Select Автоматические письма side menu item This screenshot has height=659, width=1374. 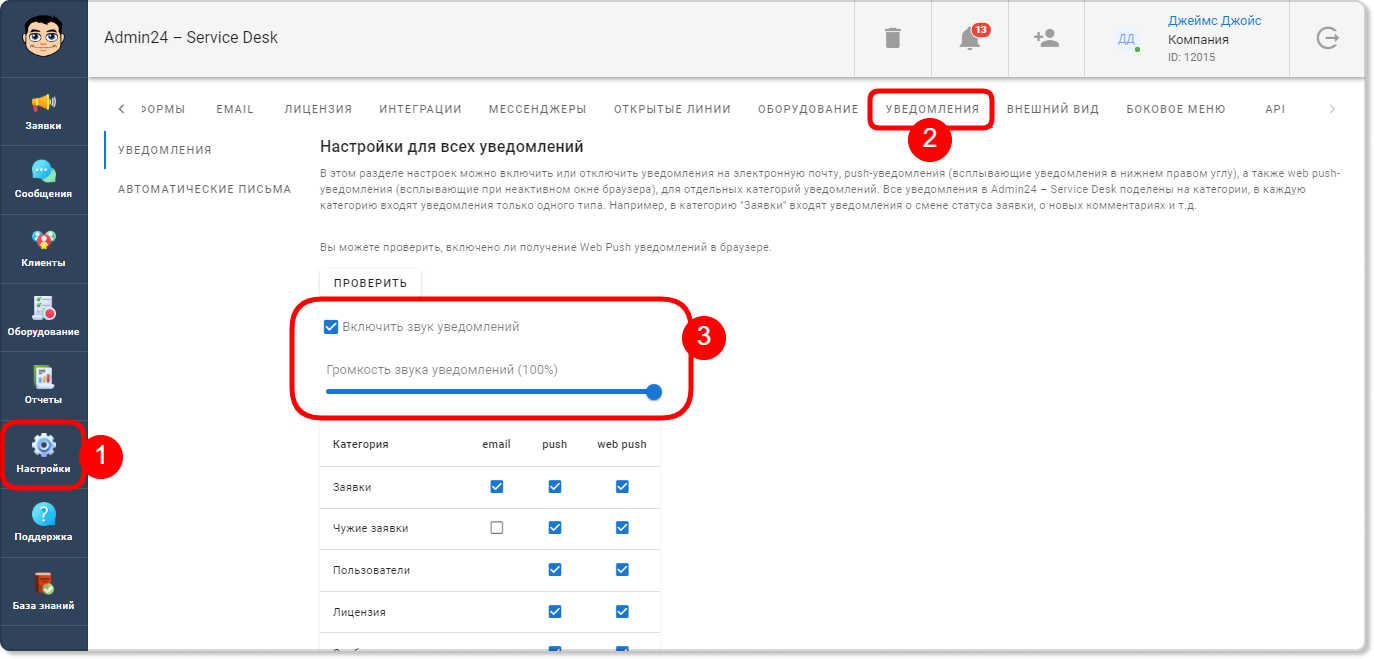coord(204,189)
